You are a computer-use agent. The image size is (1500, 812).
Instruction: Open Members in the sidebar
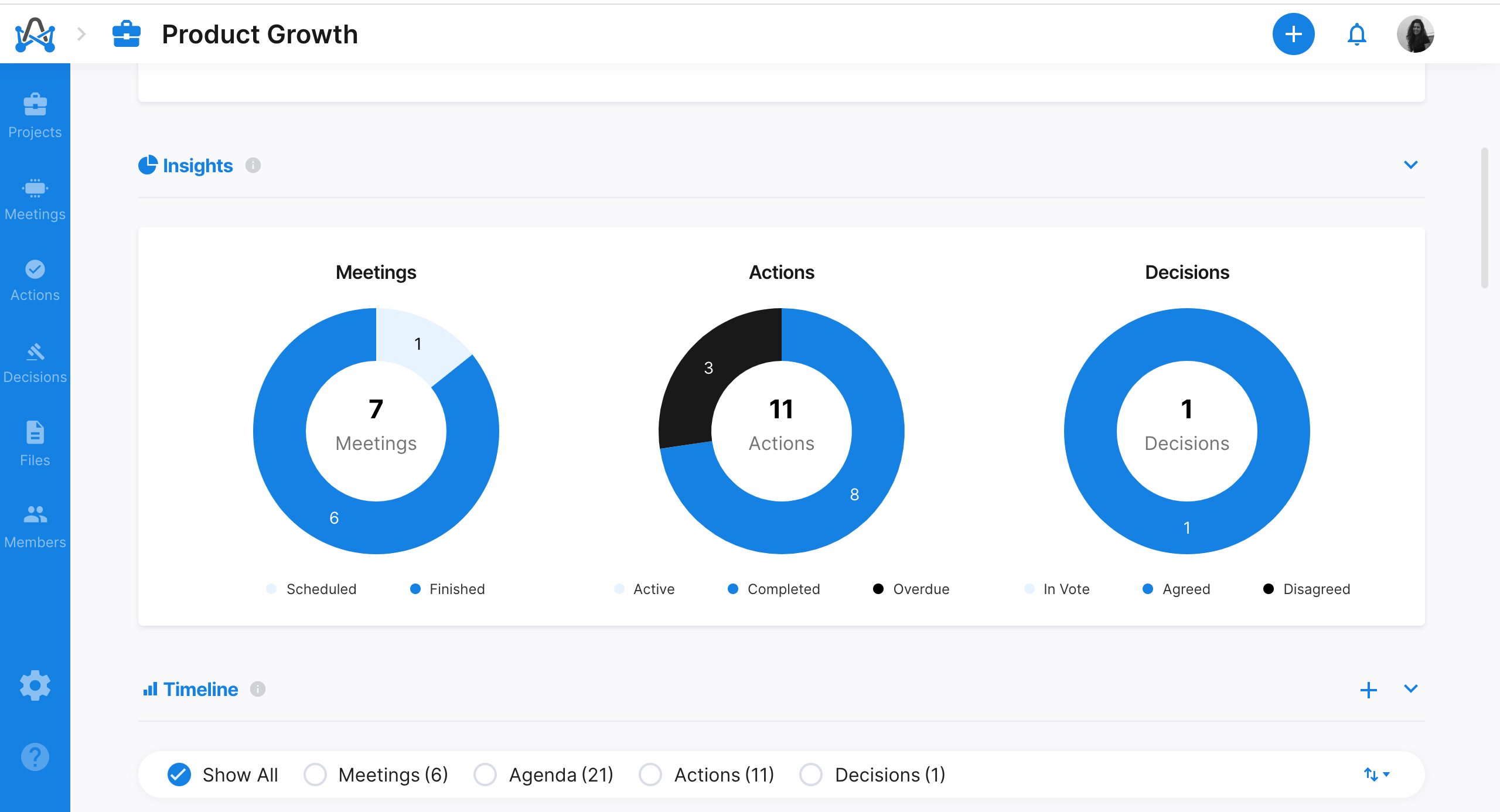35,526
